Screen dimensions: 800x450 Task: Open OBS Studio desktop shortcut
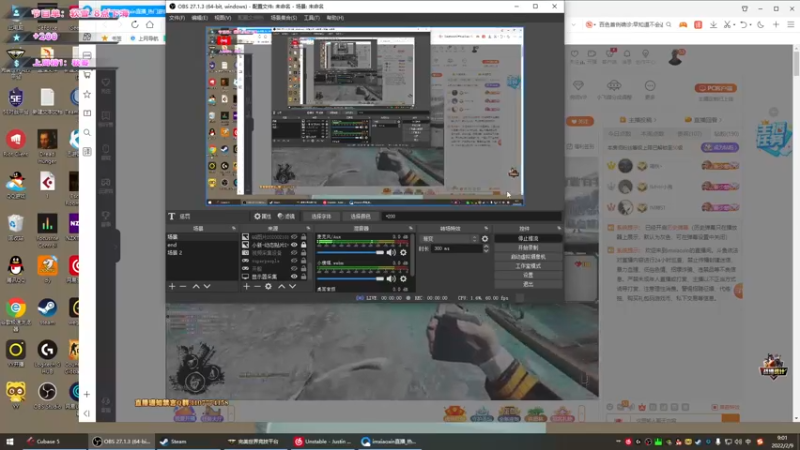pyautogui.click(x=47, y=395)
